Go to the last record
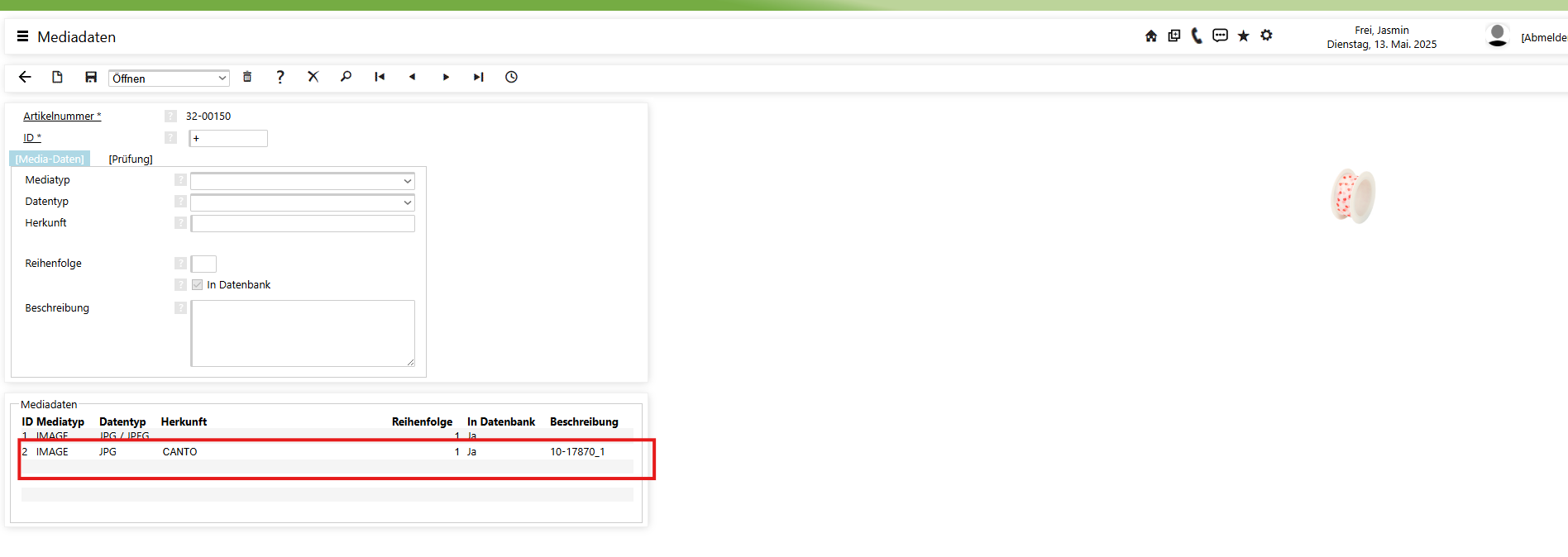The image size is (1568, 557). point(478,77)
